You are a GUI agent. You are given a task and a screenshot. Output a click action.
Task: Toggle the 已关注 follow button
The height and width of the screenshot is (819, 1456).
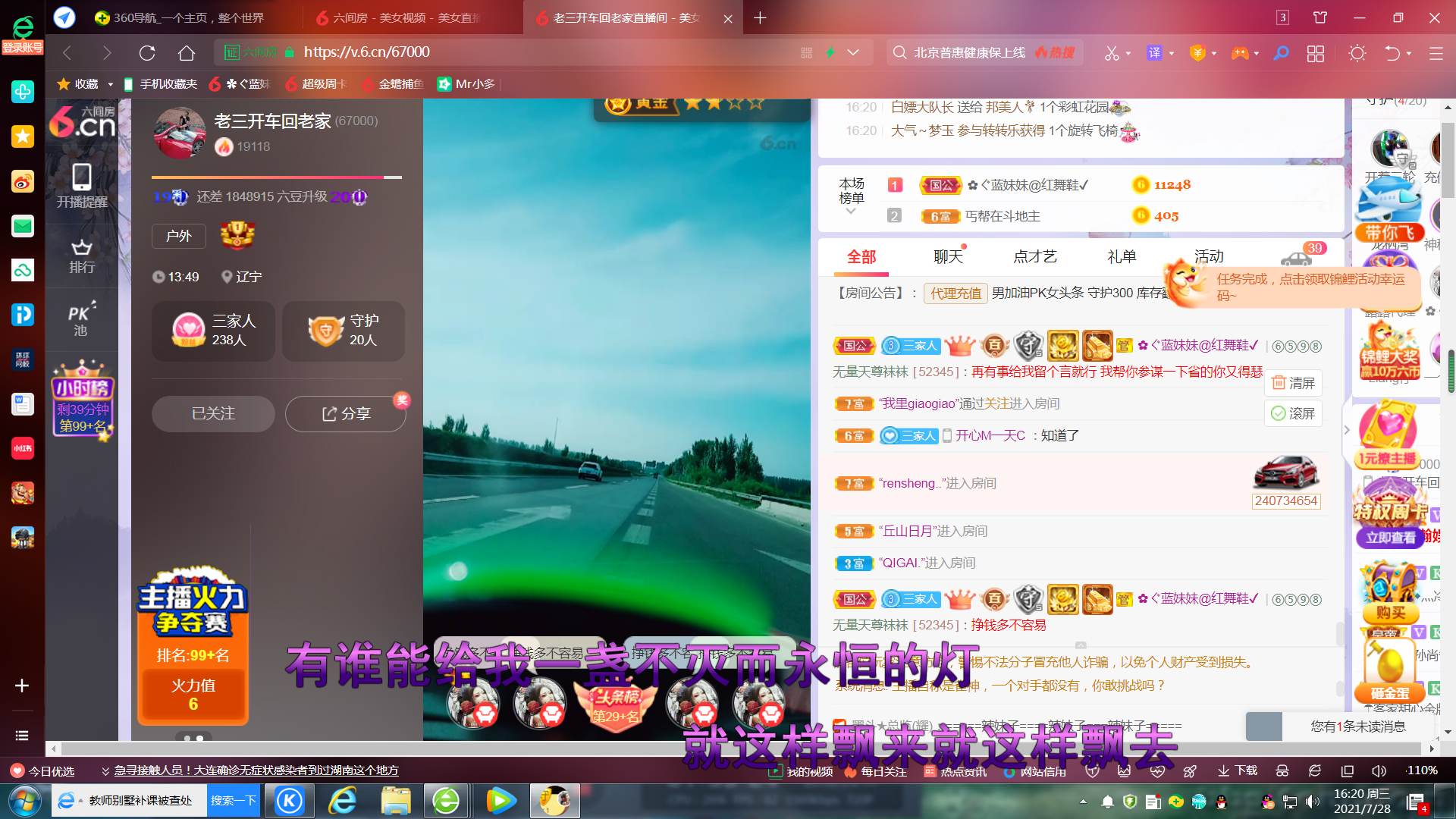[x=213, y=414]
